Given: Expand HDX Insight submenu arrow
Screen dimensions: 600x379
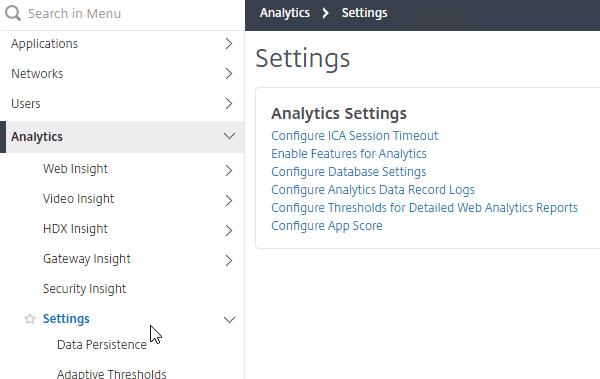Looking at the screenshot, I should (229, 230).
